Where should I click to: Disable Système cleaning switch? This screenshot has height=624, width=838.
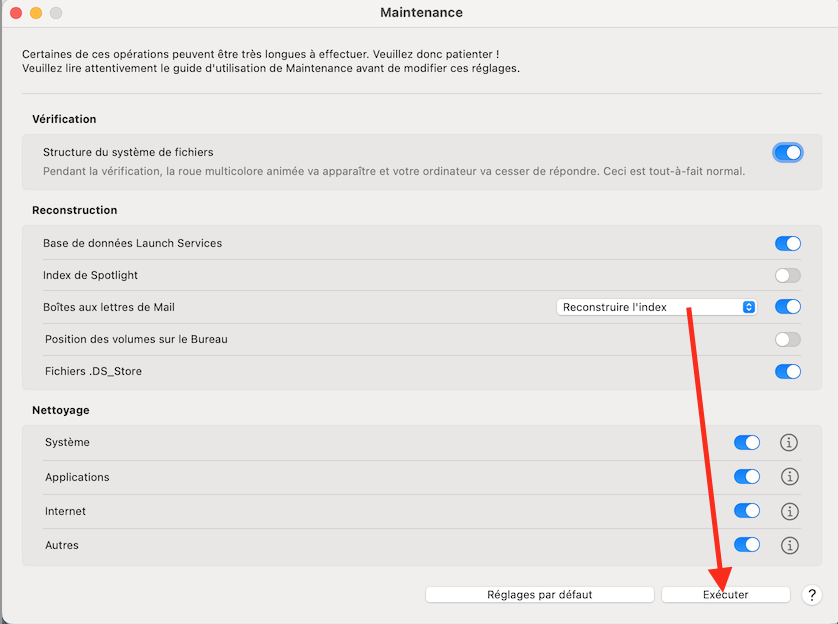point(747,442)
